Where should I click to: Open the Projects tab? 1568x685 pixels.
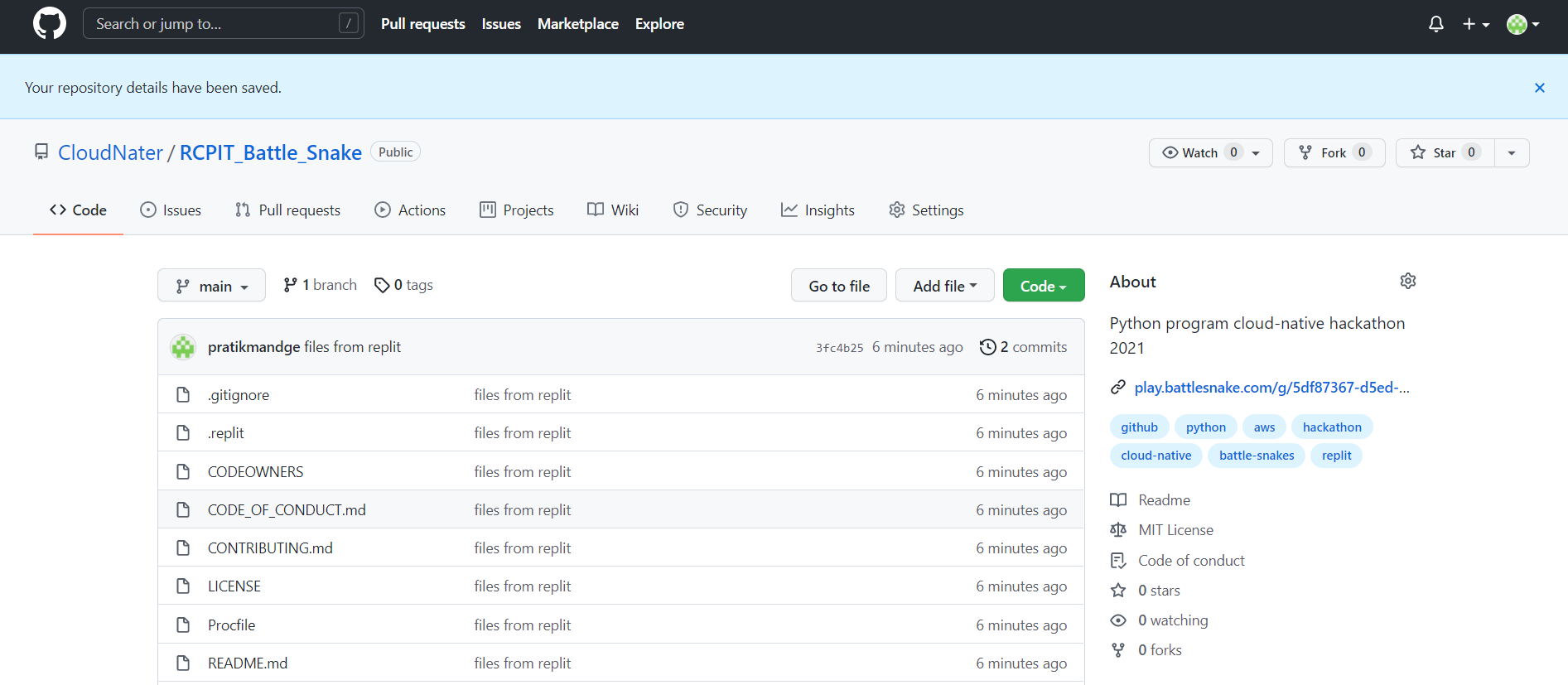point(517,210)
